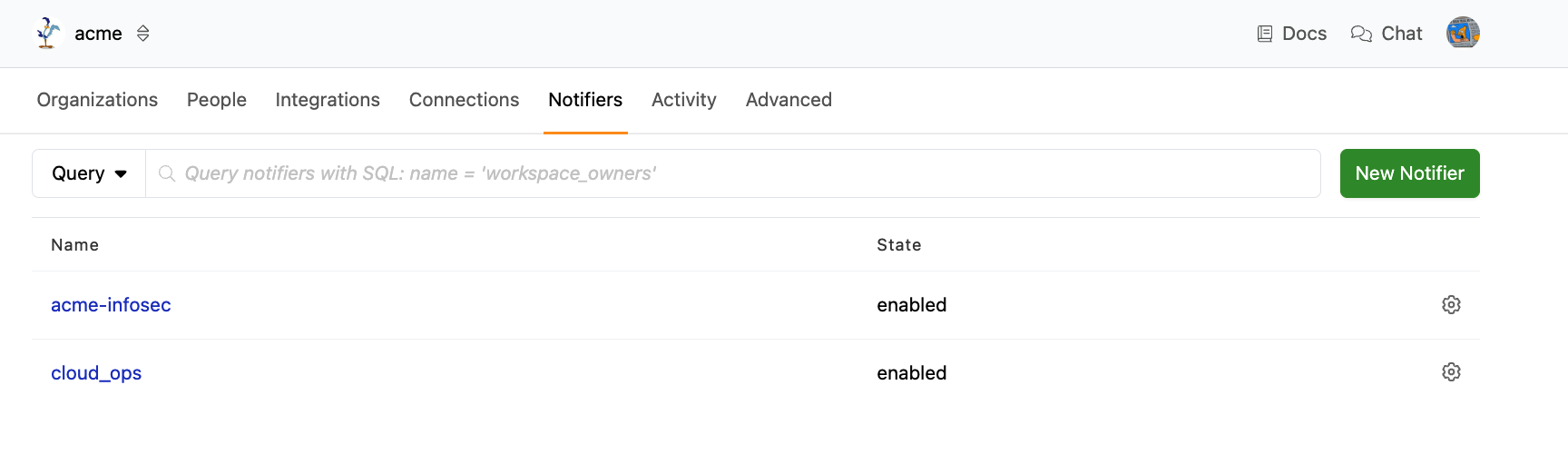
Task: Open the Docs book icon
Action: (1264, 34)
